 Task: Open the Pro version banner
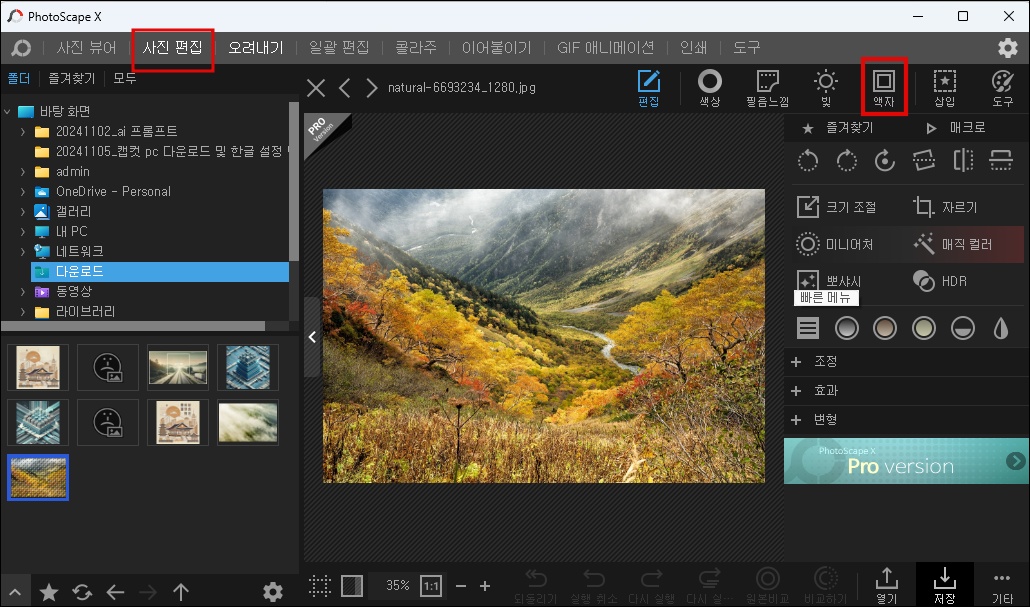(907, 461)
